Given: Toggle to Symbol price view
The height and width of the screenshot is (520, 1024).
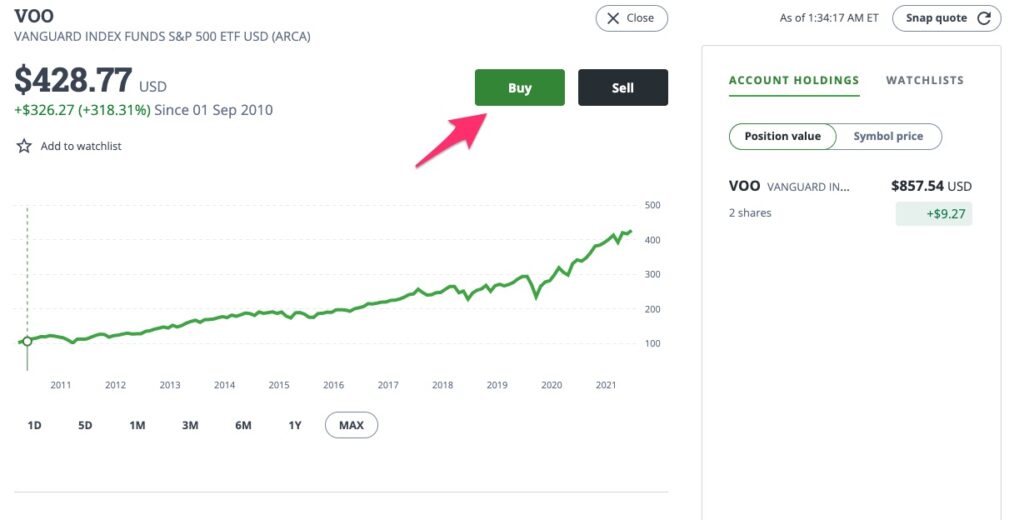Looking at the screenshot, I should (888, 137).
